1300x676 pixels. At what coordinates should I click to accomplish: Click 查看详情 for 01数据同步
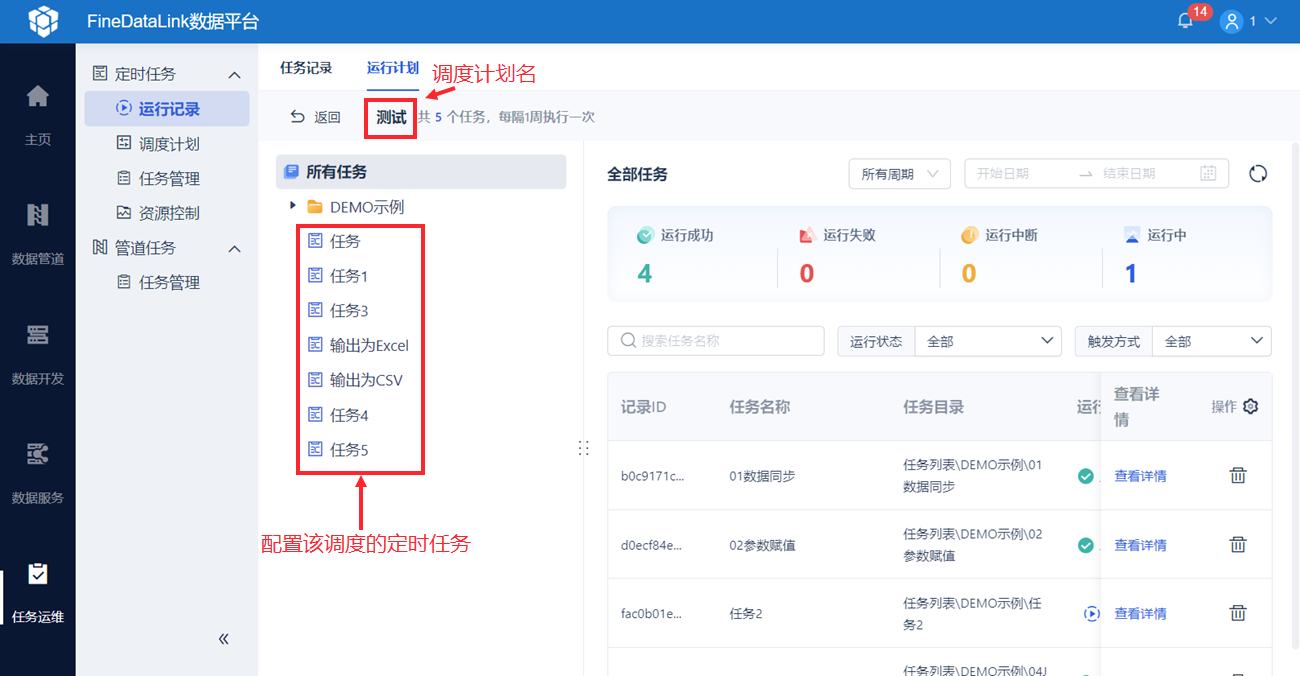point(1140,476)
